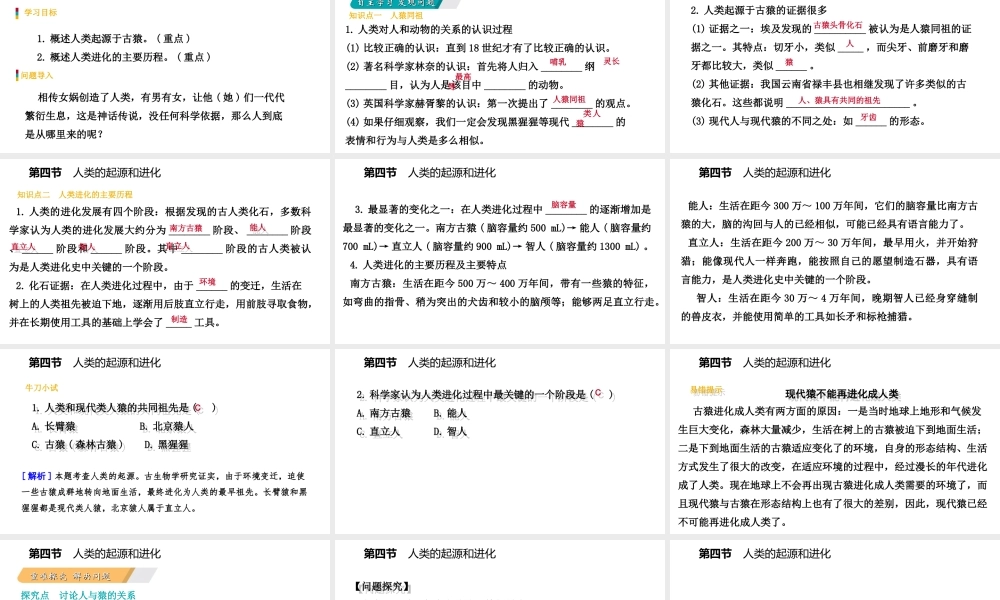
Task: Click the red fill-in answer 牙齿
Action: (x=869, y=117)
